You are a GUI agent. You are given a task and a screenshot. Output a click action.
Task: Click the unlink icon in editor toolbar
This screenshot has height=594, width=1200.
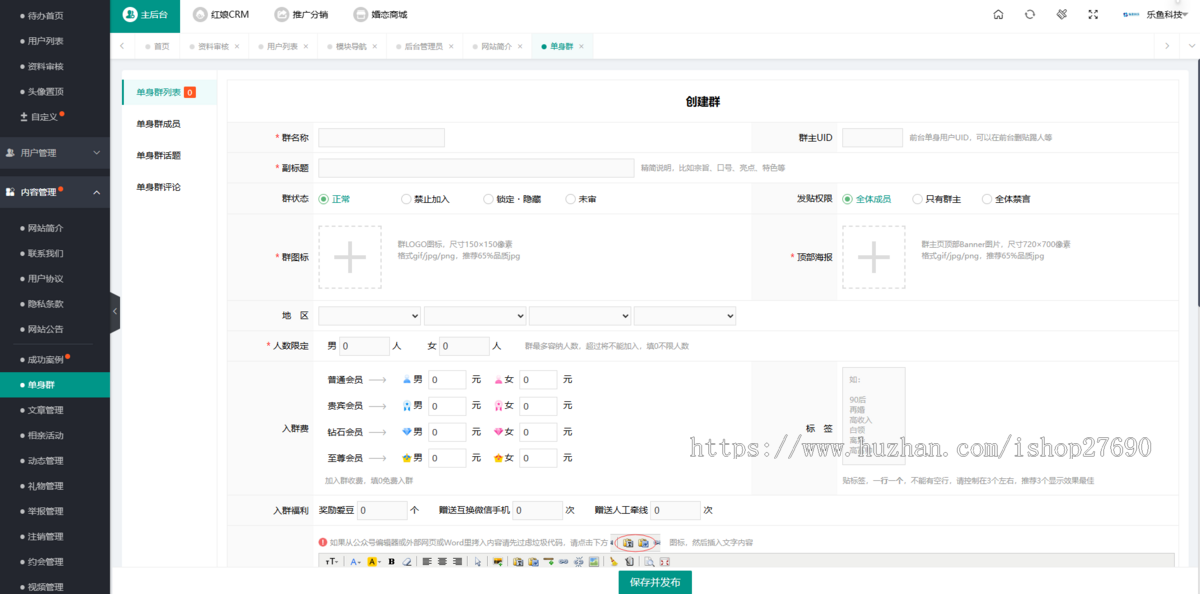tap(578, 562)
